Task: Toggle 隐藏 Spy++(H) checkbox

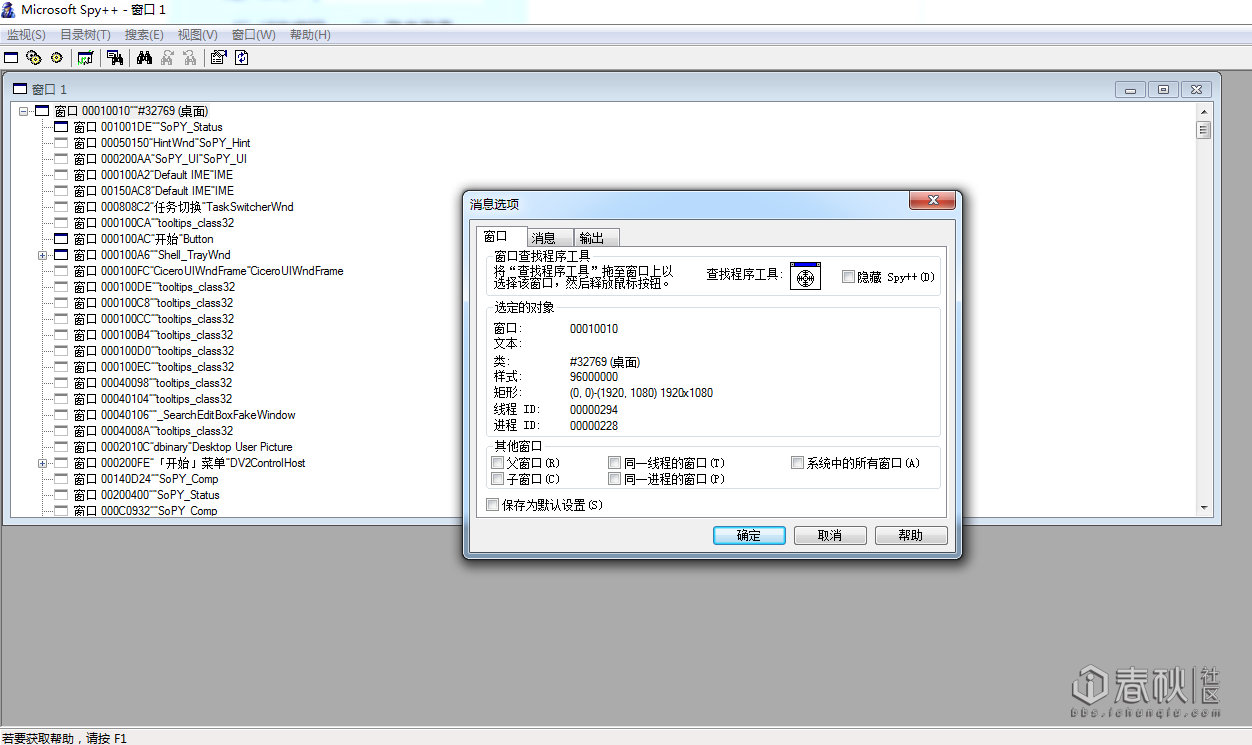Action: pyautogui.click(x=848, y=277)
